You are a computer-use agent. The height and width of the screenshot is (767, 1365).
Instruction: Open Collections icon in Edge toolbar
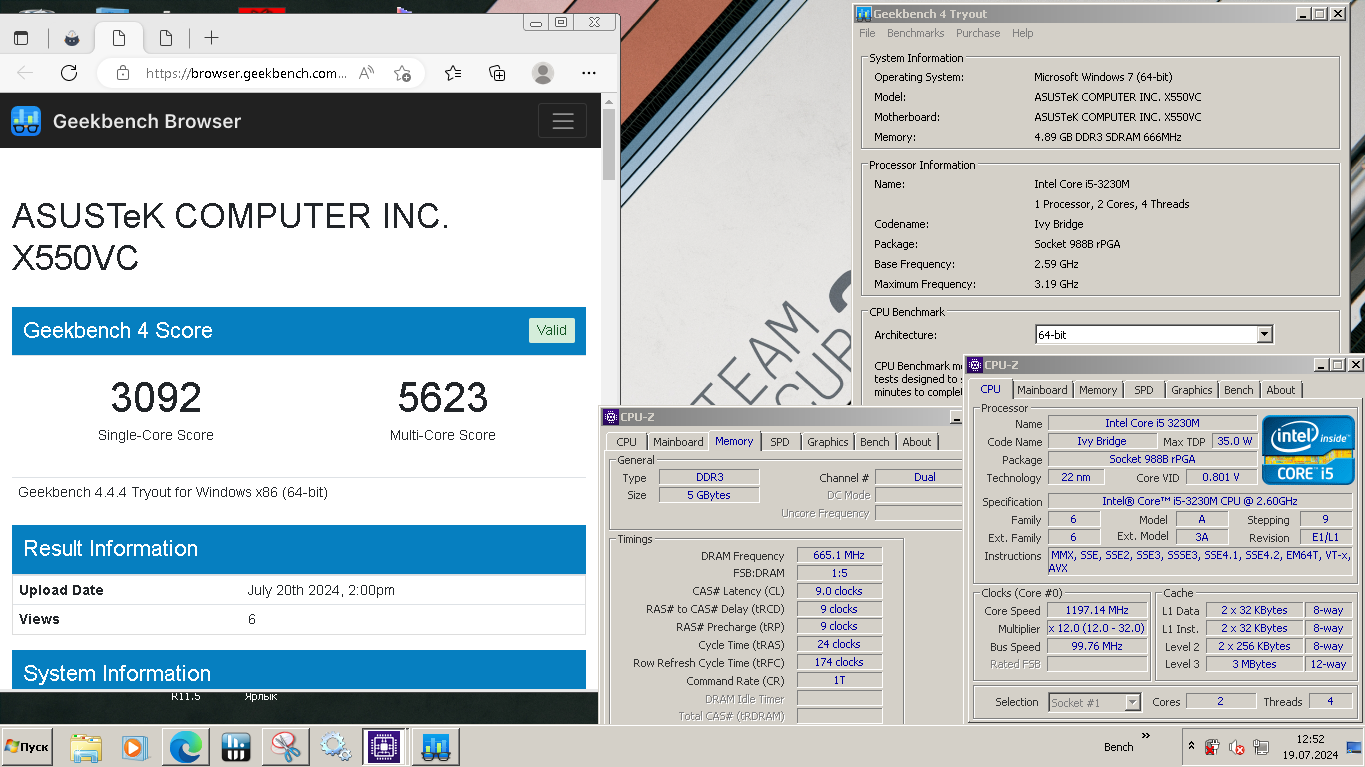(497, 73)
